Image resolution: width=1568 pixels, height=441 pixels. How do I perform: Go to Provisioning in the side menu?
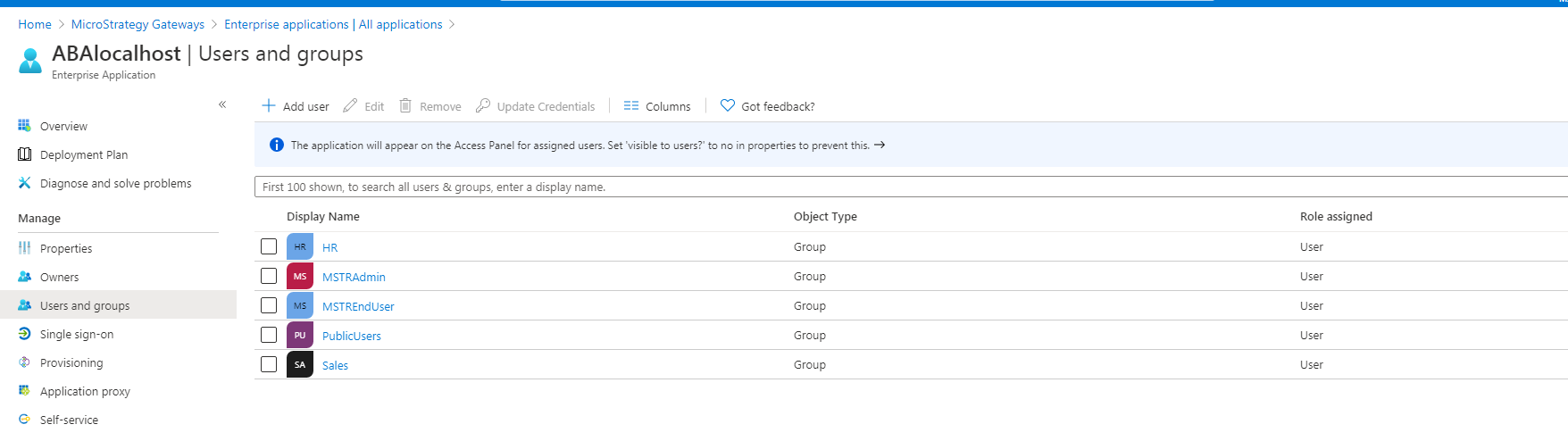(71, 362)
